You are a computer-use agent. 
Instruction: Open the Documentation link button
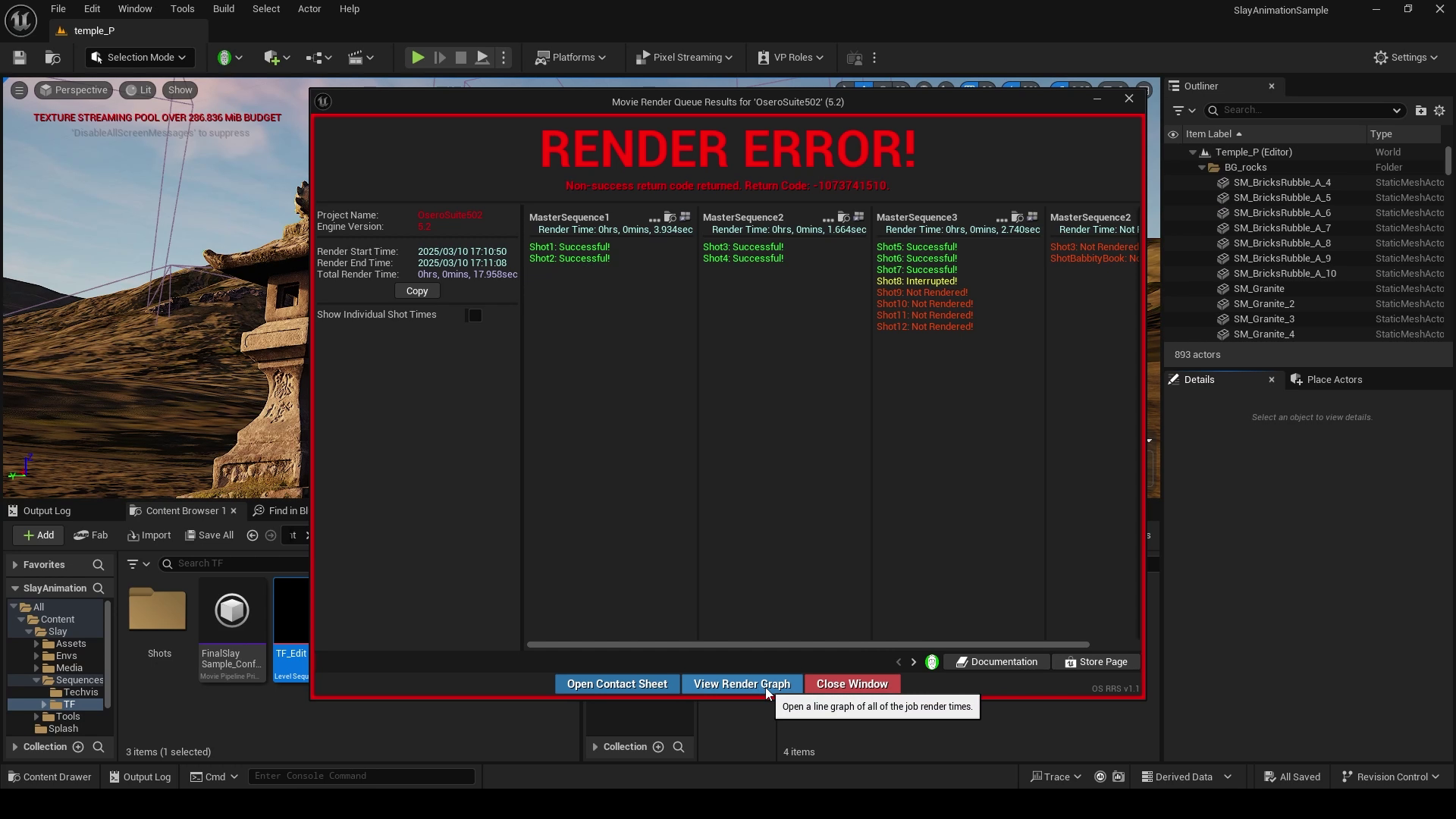coord(996,662)
